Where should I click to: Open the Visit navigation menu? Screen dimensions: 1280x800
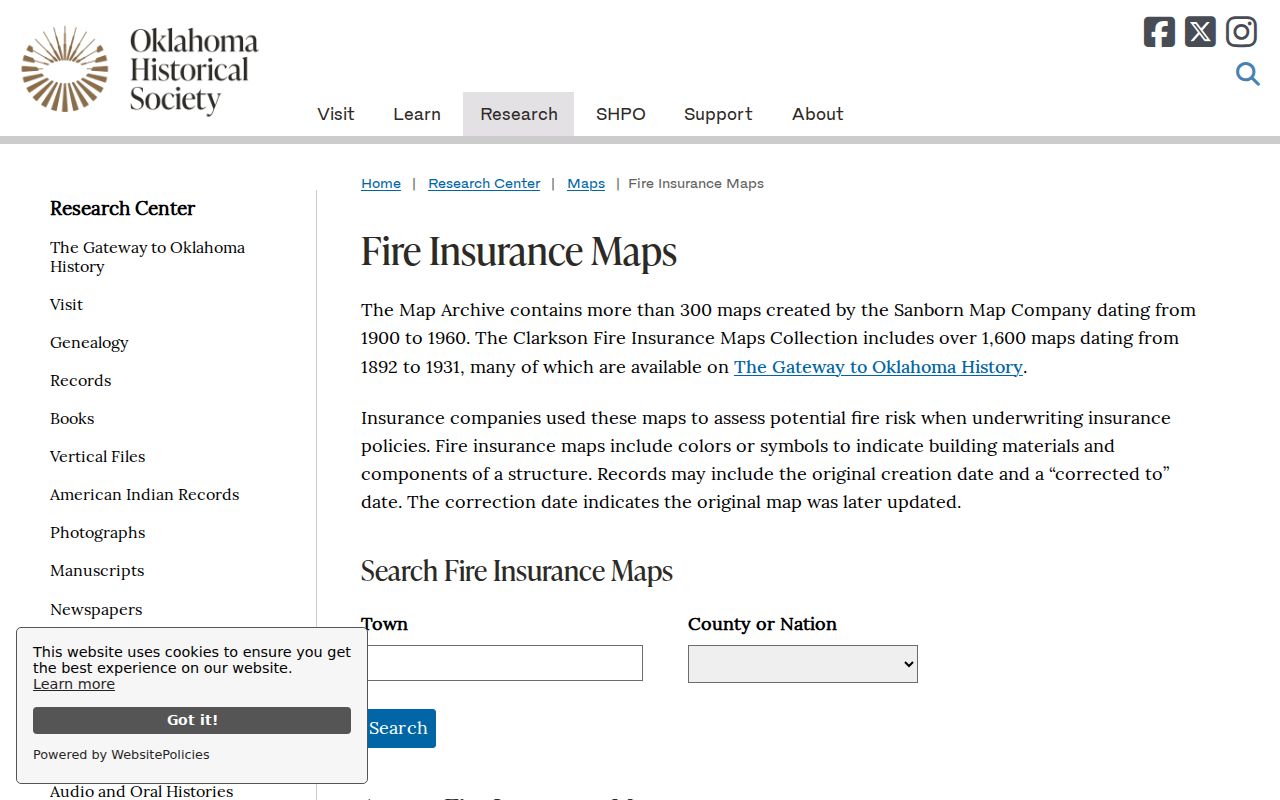335,114
